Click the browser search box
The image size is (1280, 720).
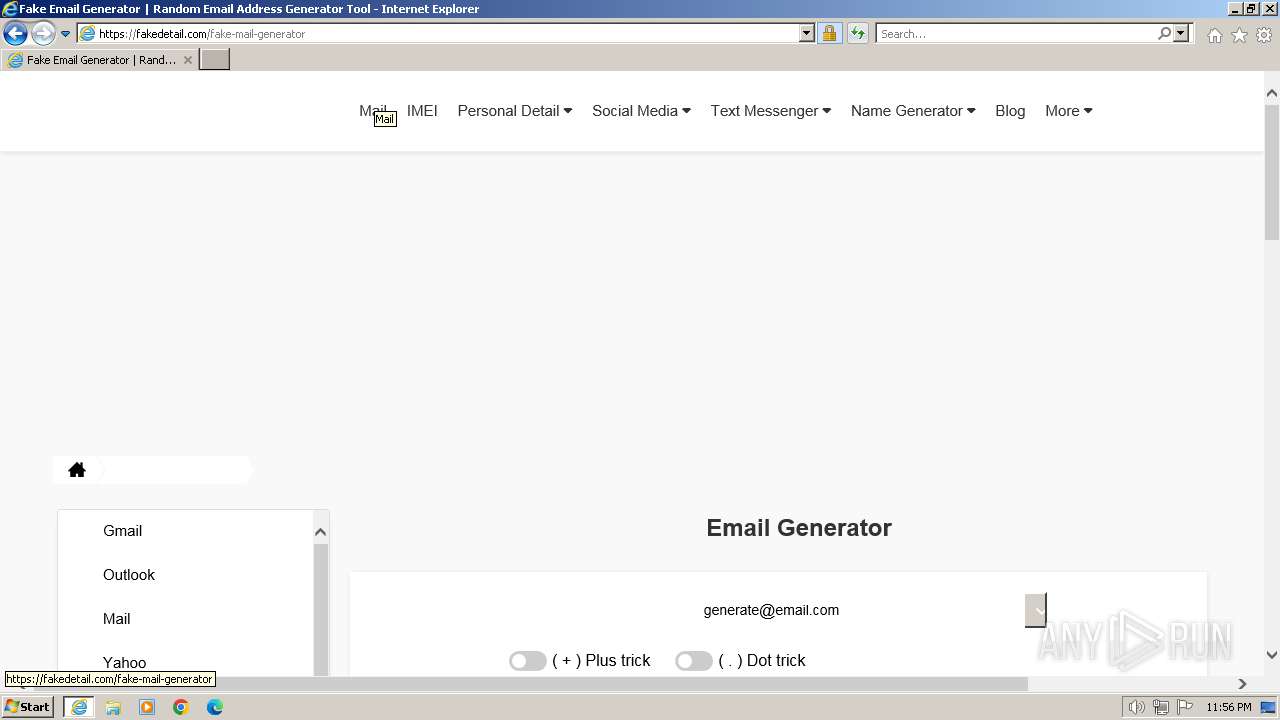click(1015, 34)
